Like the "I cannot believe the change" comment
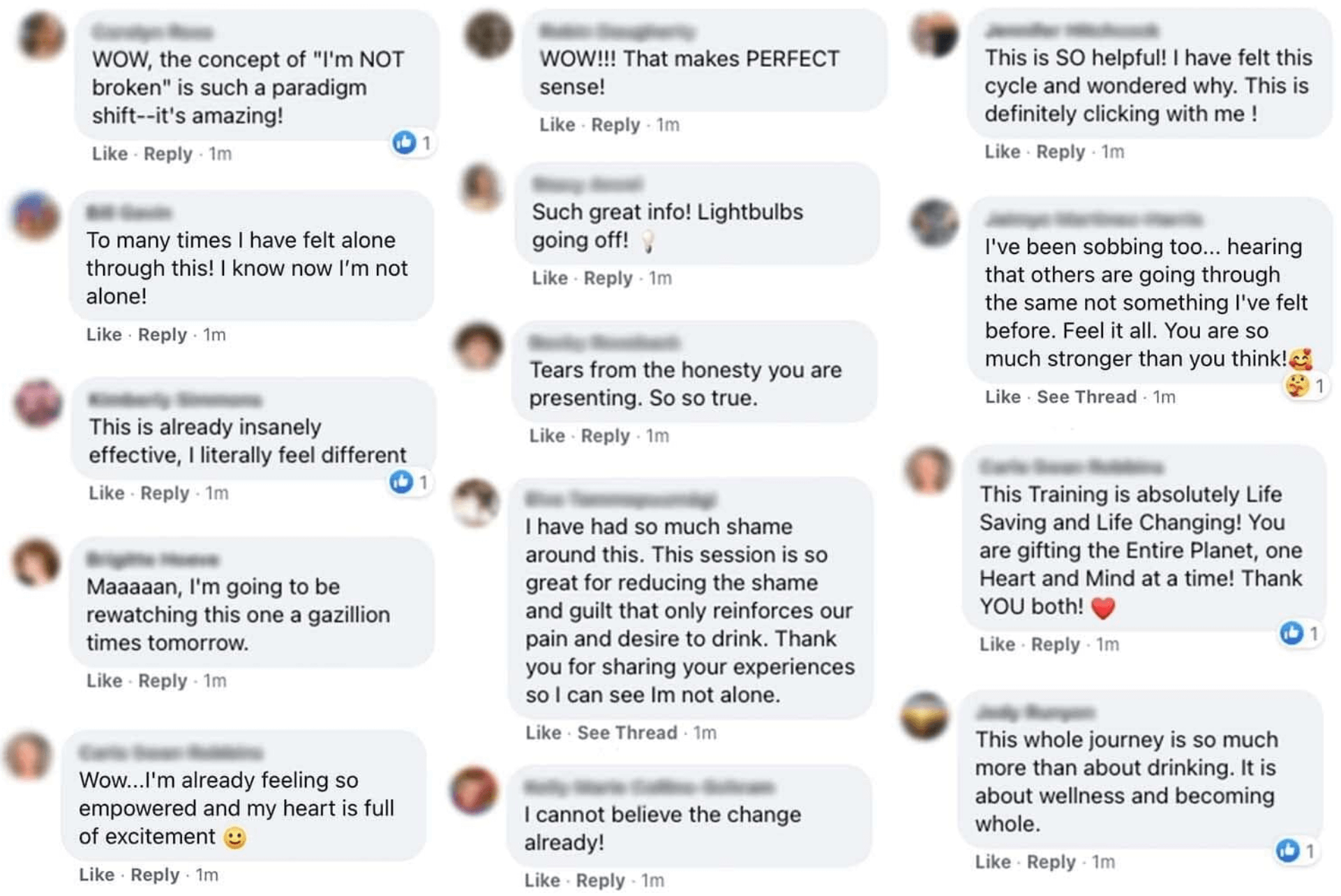The image size is (1341, 896). click(x=542, y=881)
